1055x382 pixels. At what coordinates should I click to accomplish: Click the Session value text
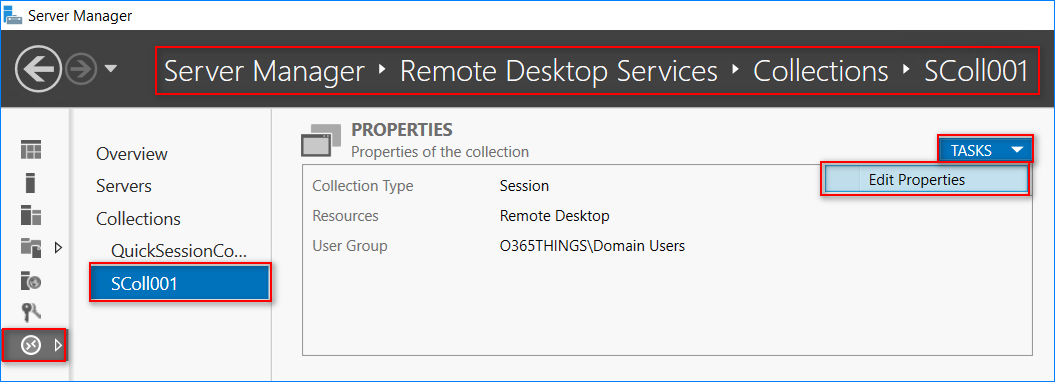click(x=524, y=186)
